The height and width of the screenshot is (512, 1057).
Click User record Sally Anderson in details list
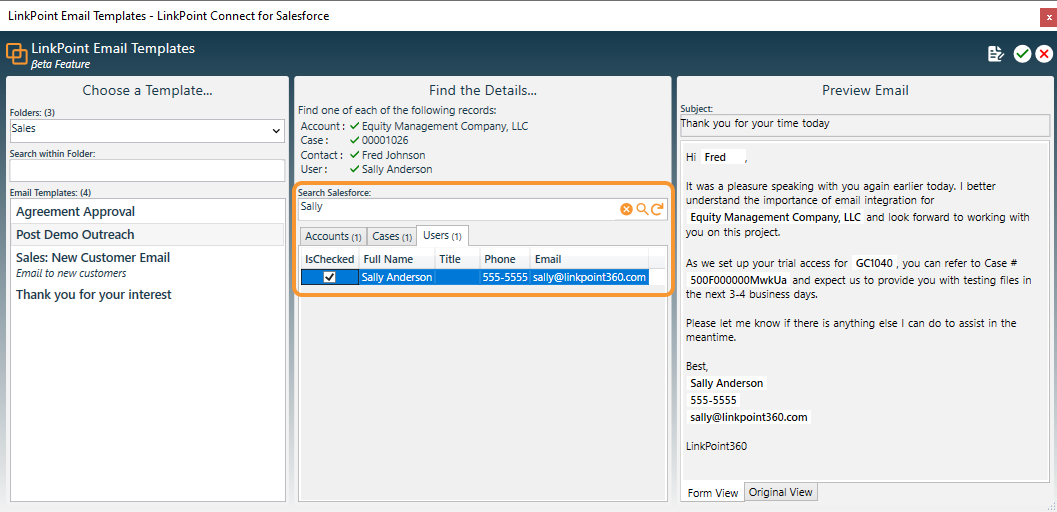click(397, 169)
